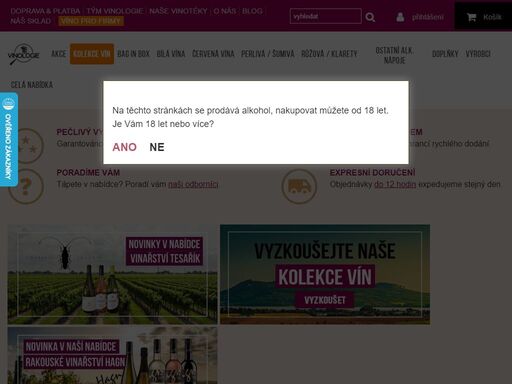The image size is (512, 384).
Task: Open Ostatní alk. nápoje category
Action: (394, 55)
